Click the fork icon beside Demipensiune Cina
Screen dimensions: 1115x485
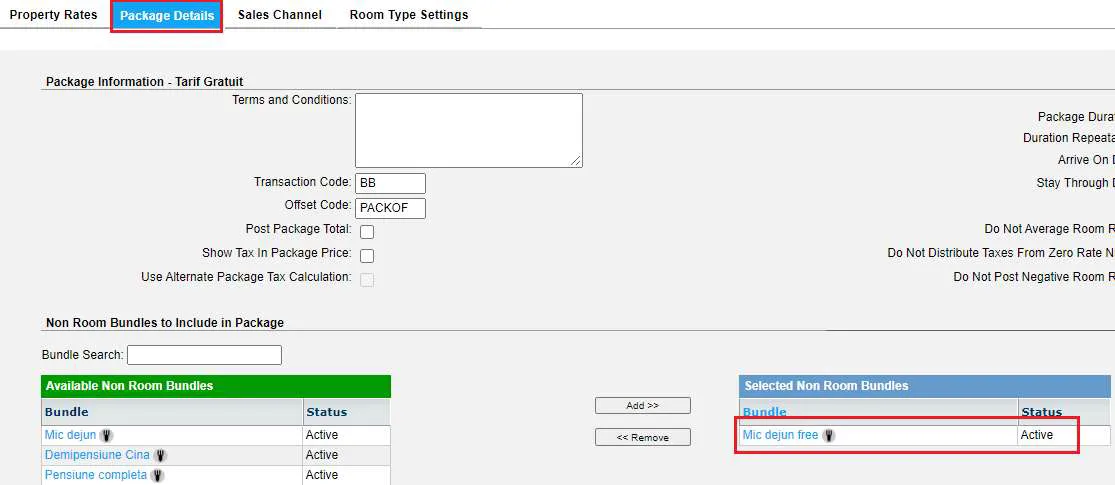pyautogui.click(x=161, y=455)
